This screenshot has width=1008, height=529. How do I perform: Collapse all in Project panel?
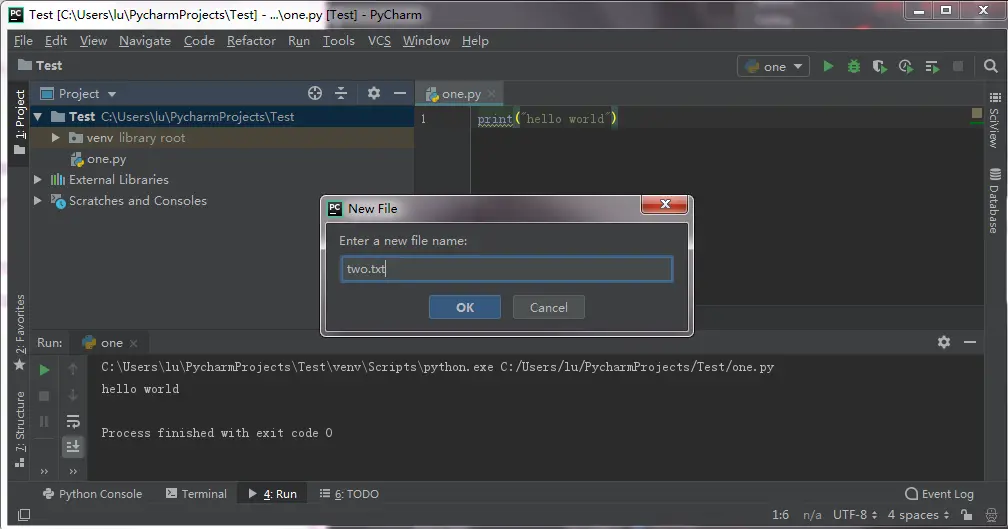pos(341,93)
